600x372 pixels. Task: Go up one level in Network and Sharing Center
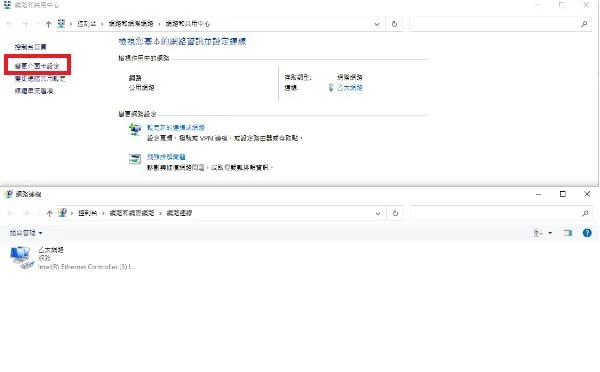(x=48, y=24)
